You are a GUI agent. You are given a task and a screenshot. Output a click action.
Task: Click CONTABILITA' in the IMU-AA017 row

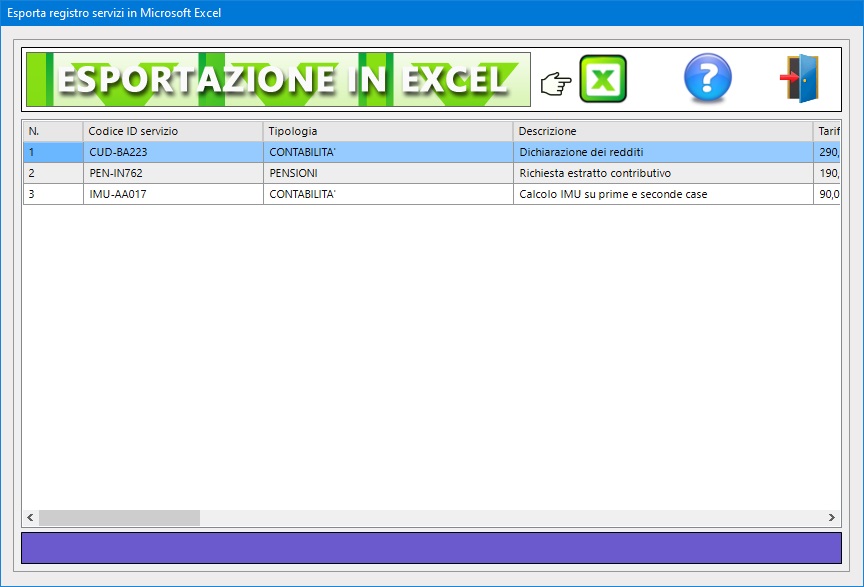[388, 194]
